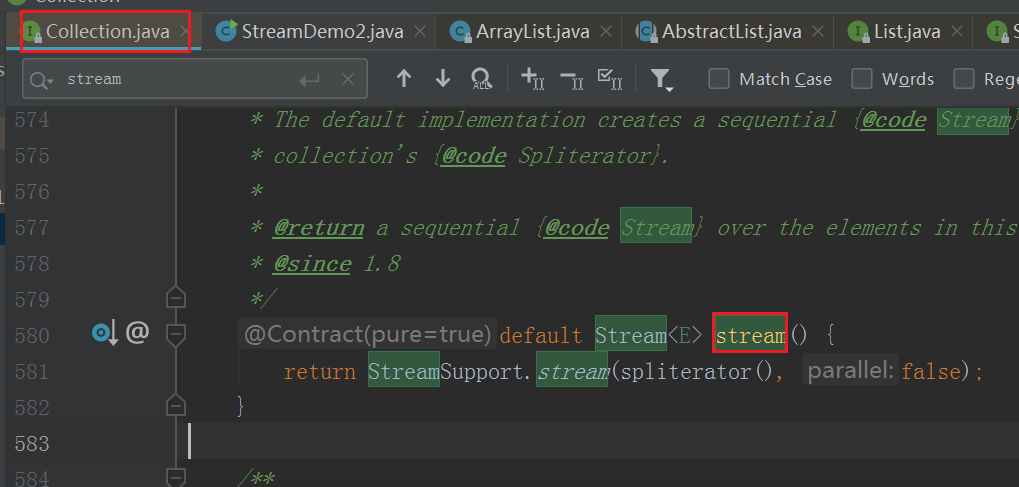The width and height of the screenshot is (1019, 487).
Task: Click the @return tag on line 577
Action: click(x=318, y=228)
